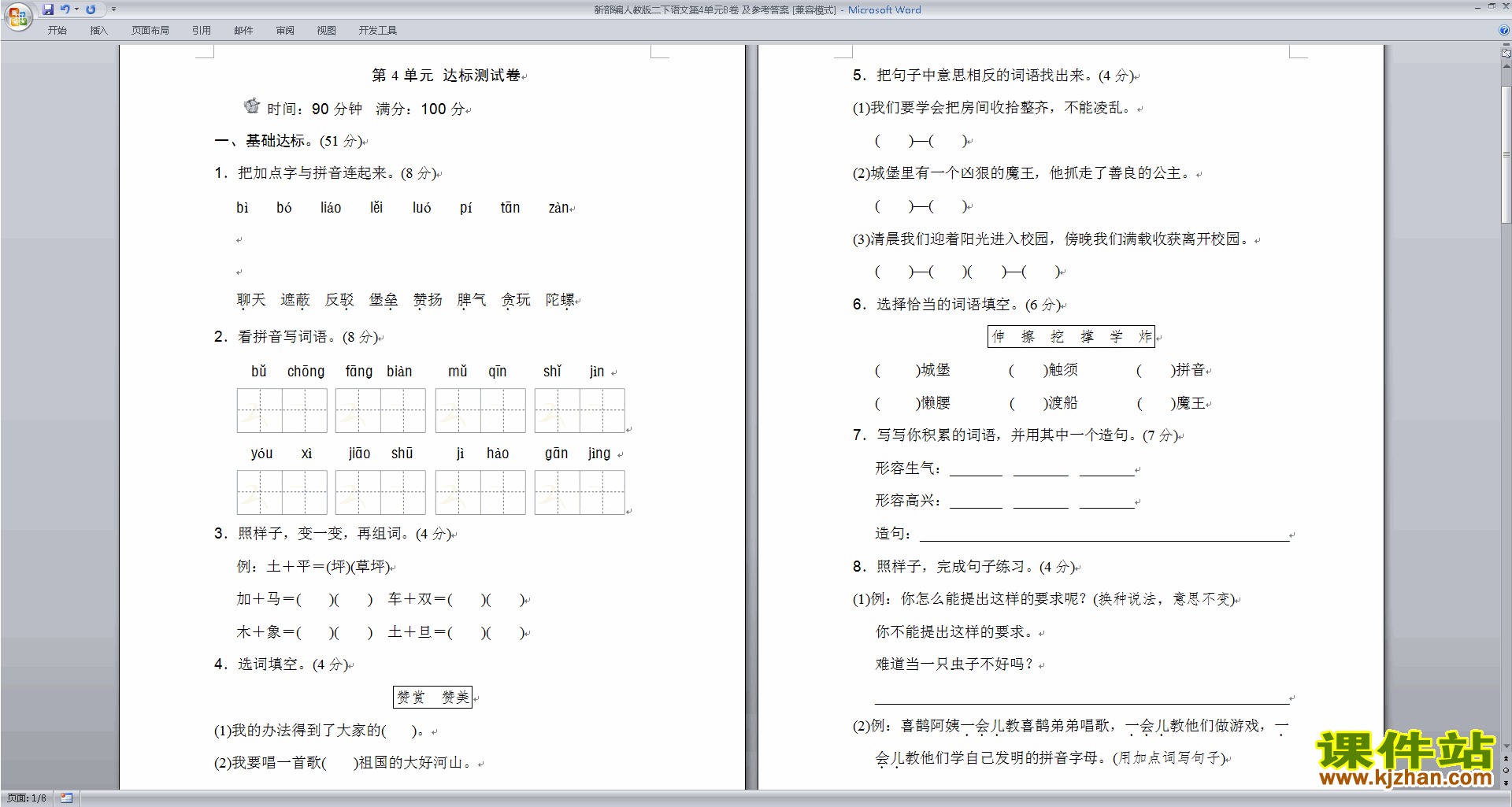1512x807 pixels.
Task: Click the word 聊天 in question 1
Action: (x=251, y=300)
